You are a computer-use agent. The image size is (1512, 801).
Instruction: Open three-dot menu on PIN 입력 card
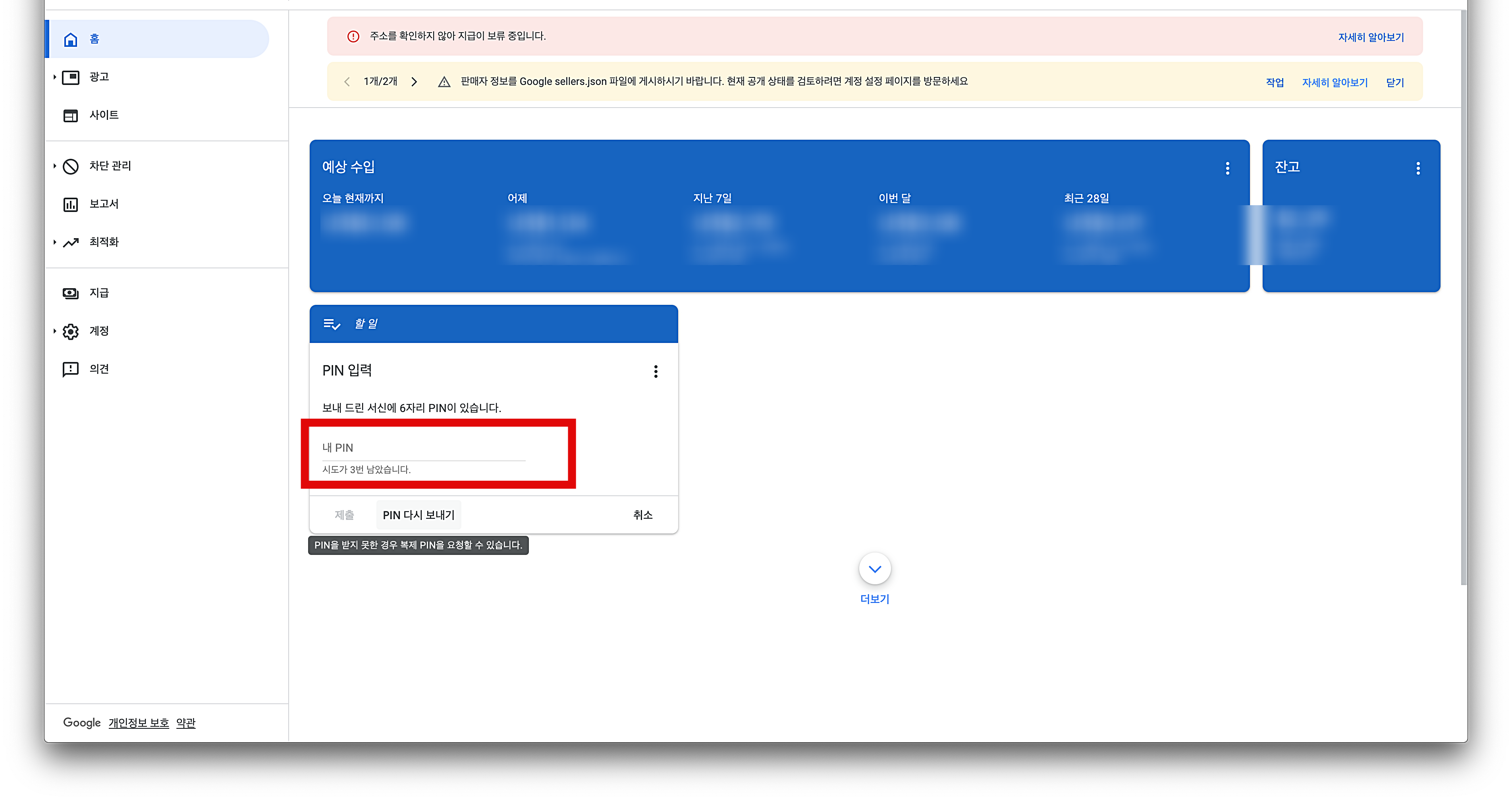click(656, 372)
